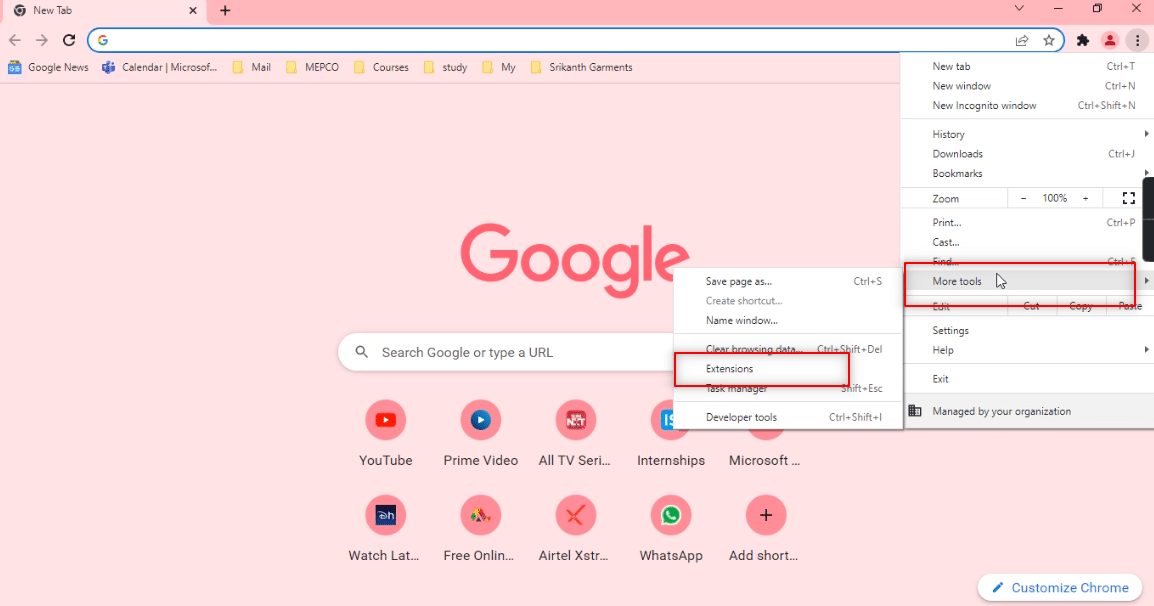
Task: Choose Clear browsing data...
Action: [x=788, y=349]
